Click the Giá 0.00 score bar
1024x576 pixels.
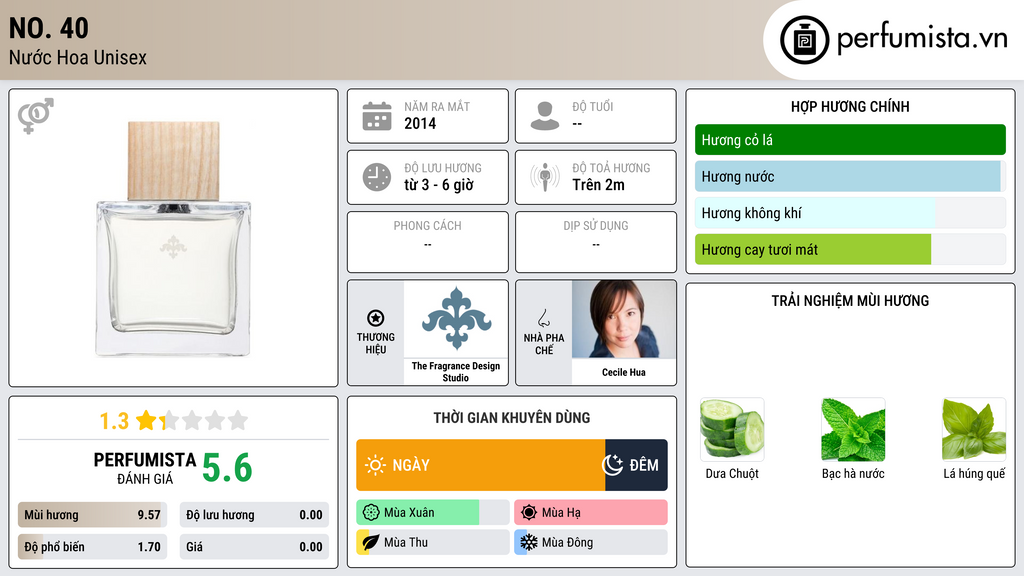[x=254, y=547]
